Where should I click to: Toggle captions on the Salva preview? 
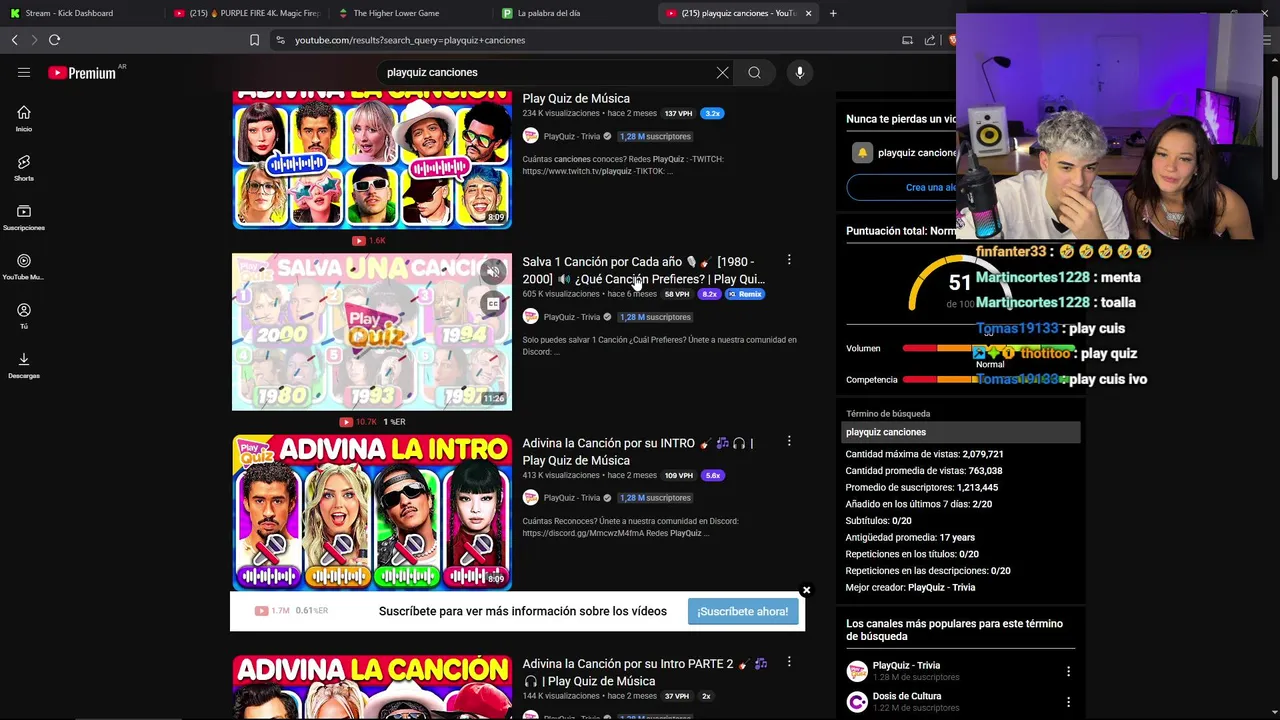493,304
